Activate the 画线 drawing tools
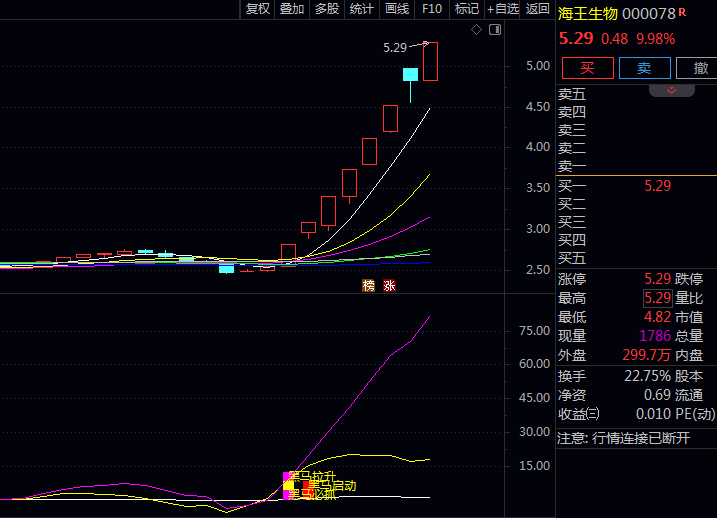The image size is (717, 518). tap(397, 9)
